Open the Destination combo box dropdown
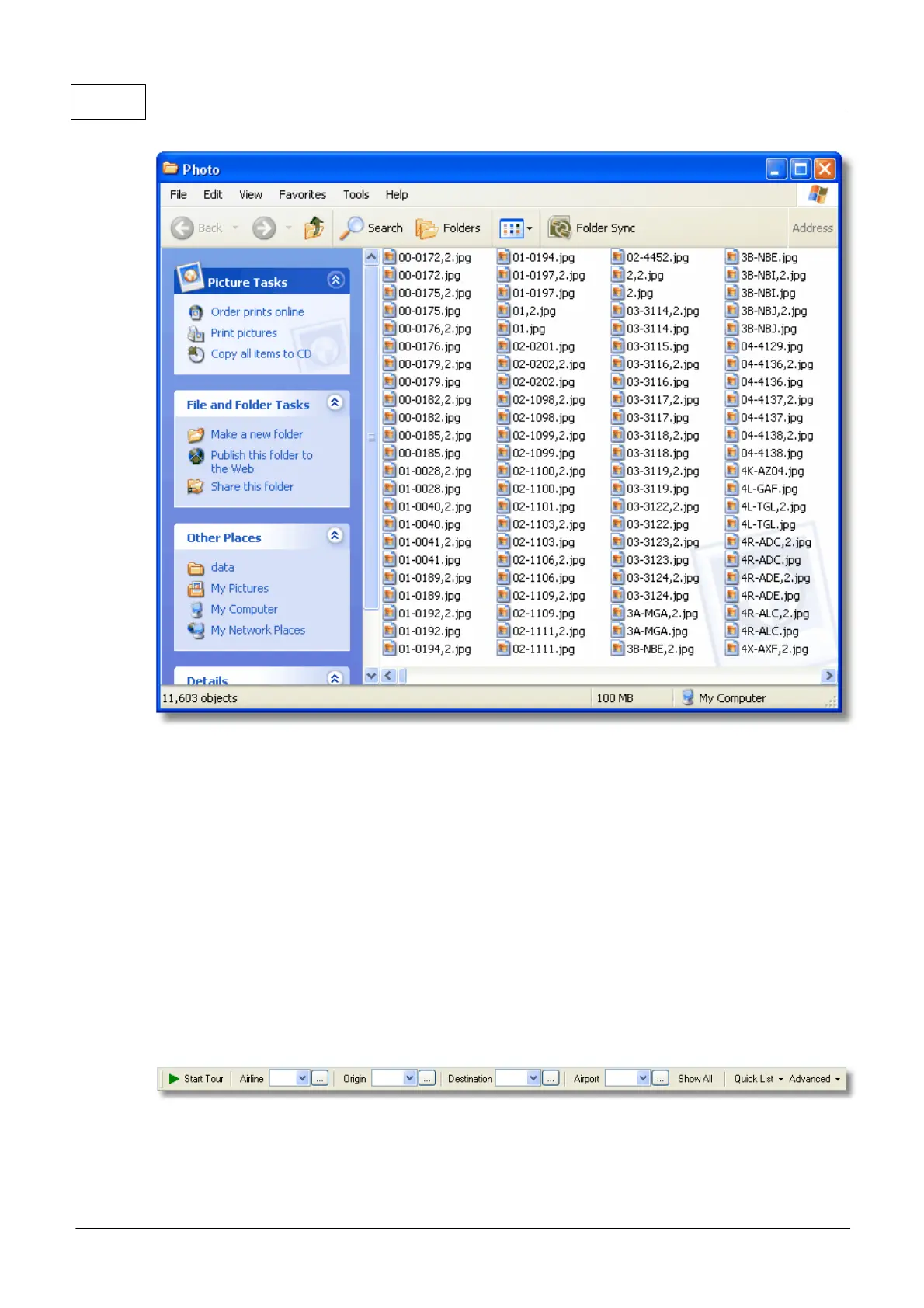 coord(533,1078)
